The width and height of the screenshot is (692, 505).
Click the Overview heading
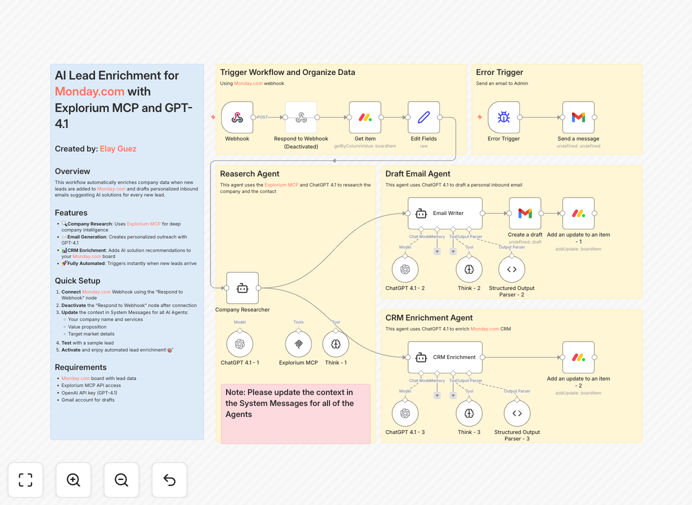click(x=72, y=171)
